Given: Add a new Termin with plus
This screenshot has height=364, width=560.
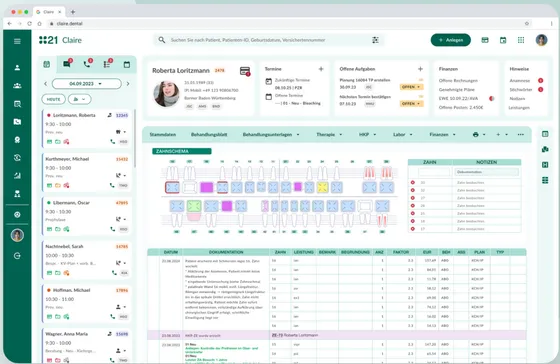Looking at the screenshot, I should point(321,69).
